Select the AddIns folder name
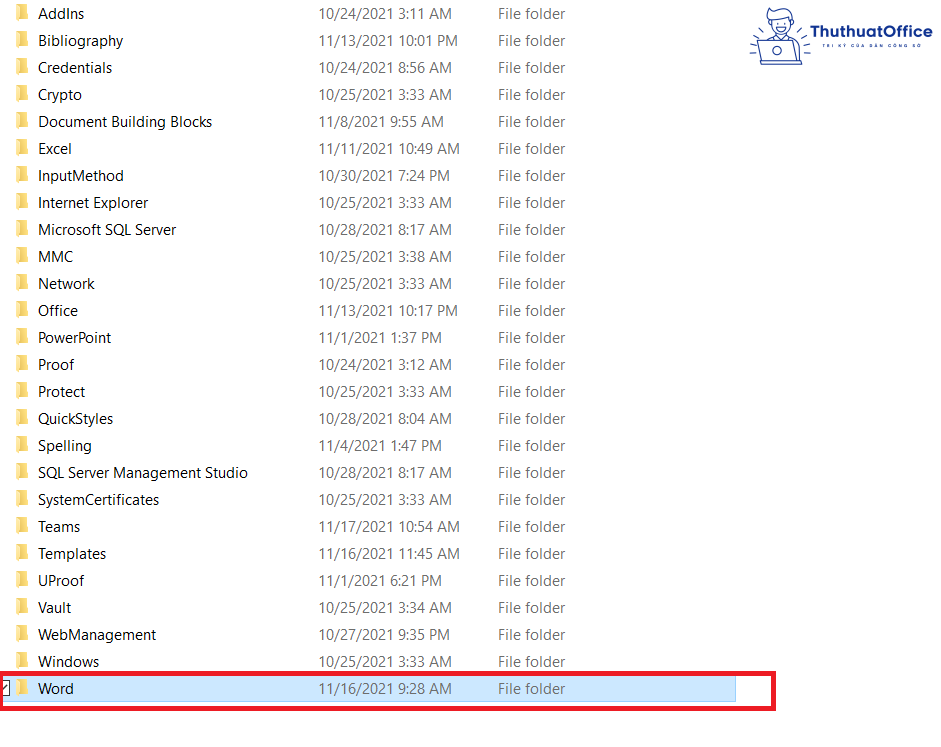 click(x=61, y=14)
